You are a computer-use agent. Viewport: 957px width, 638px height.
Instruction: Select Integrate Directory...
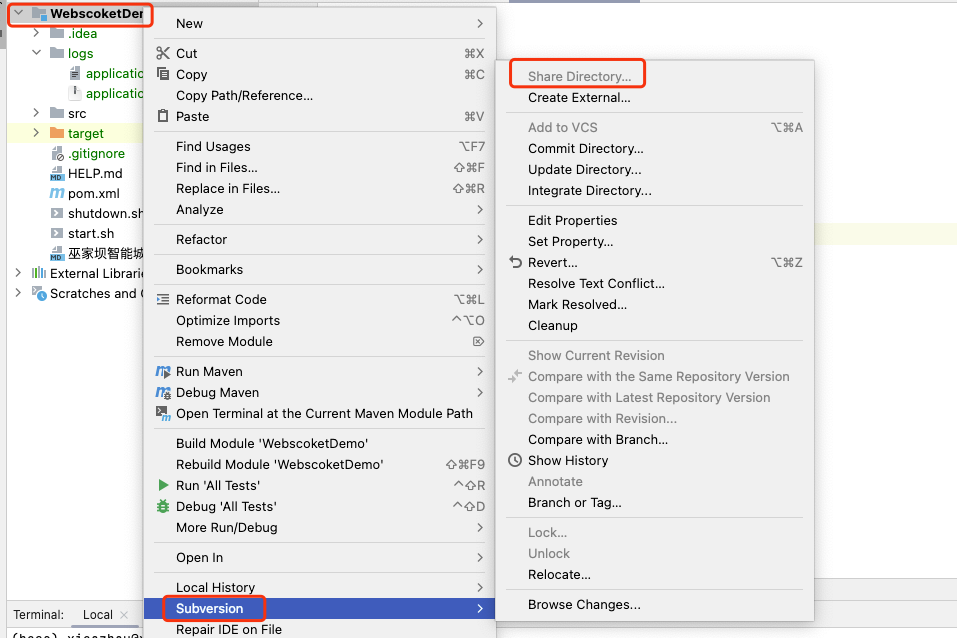click(590, 190)
